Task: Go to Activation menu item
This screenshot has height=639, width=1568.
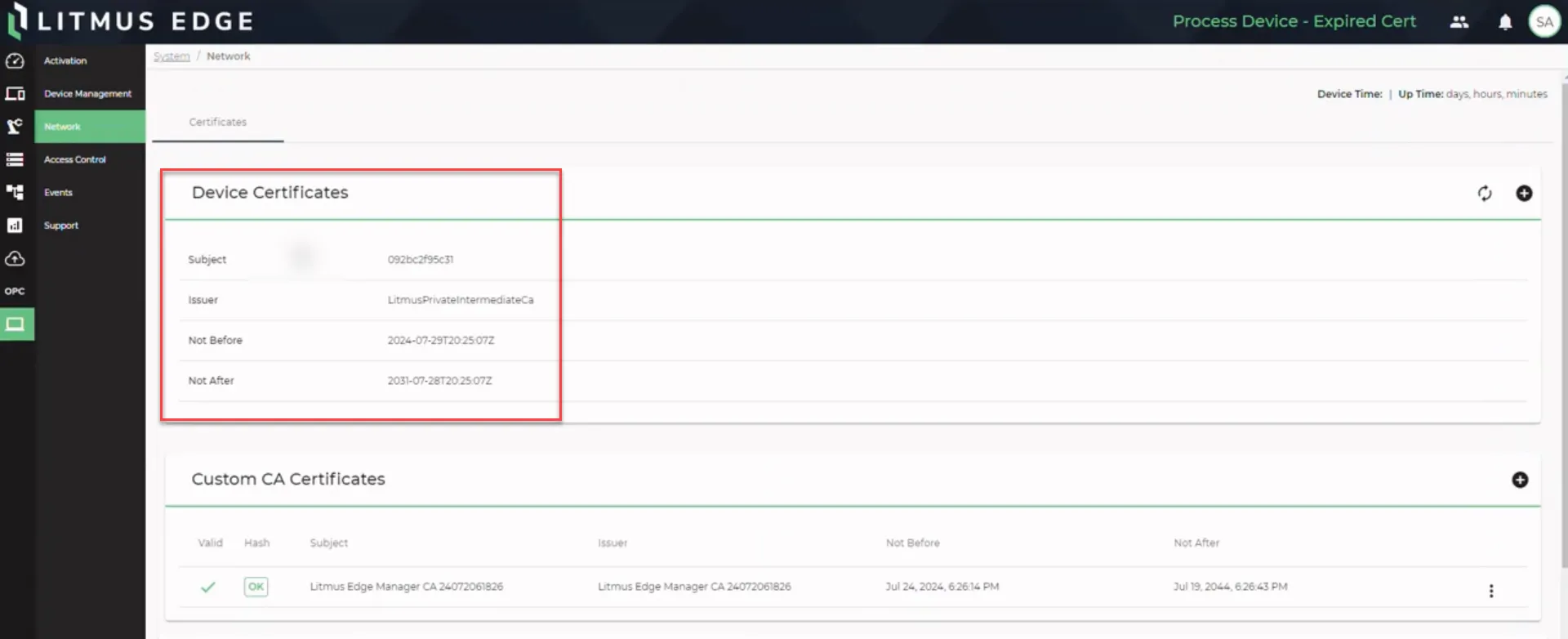Action: coord(65,61)
